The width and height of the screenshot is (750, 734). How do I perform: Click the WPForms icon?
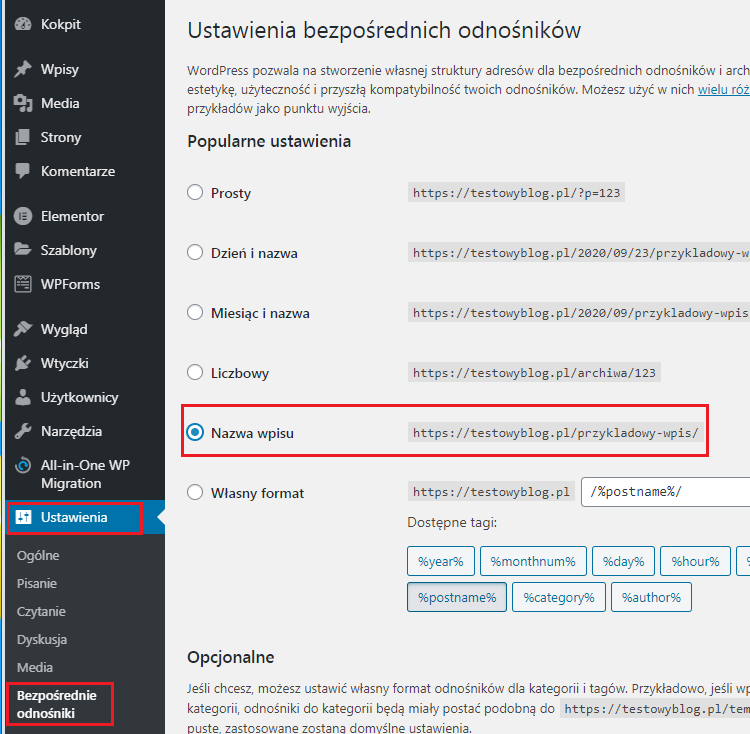[x=23, y=284]
